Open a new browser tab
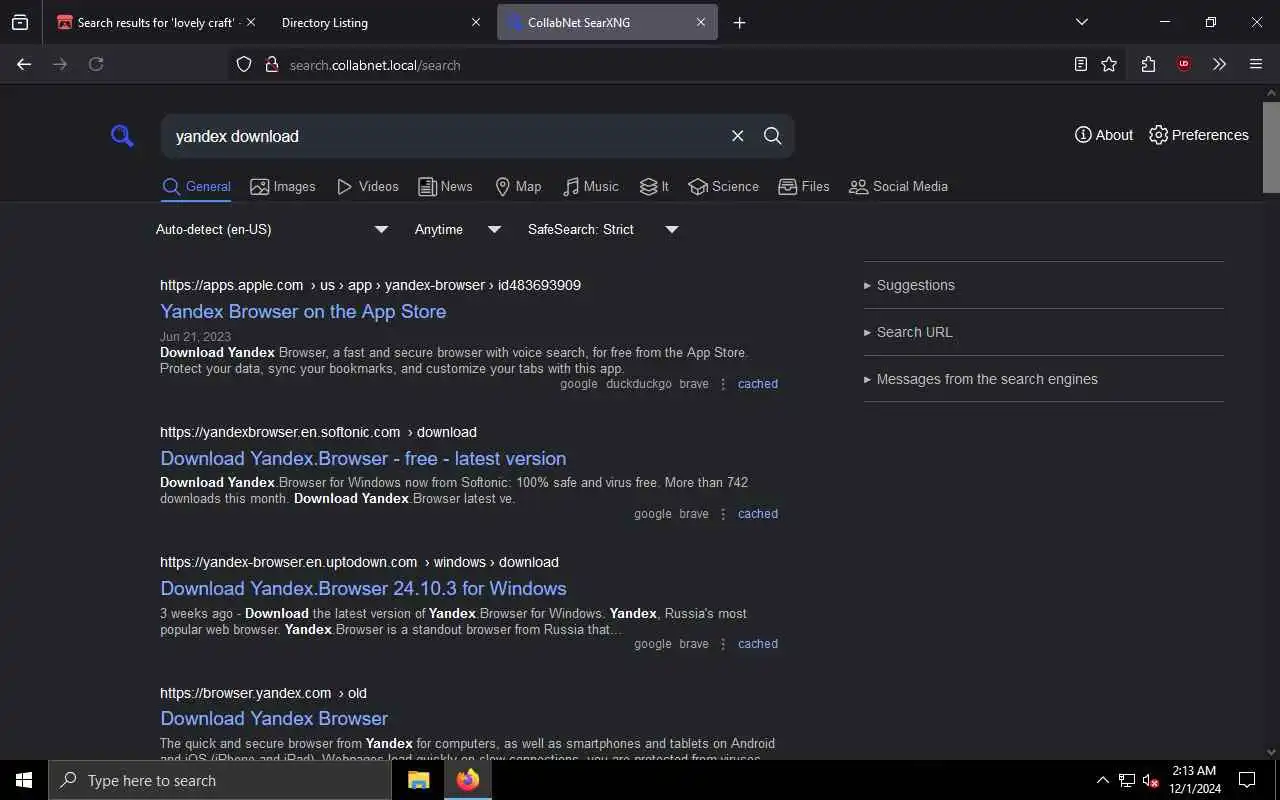The height and width of the screenshot is (800, 1280). click(x=740, y=22)
